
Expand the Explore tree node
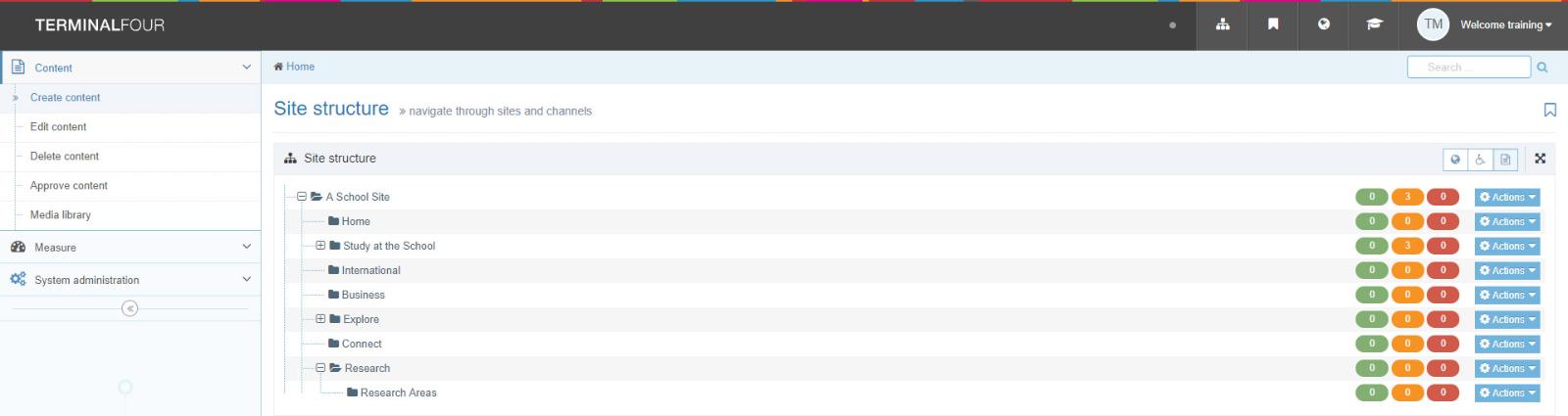320,319
